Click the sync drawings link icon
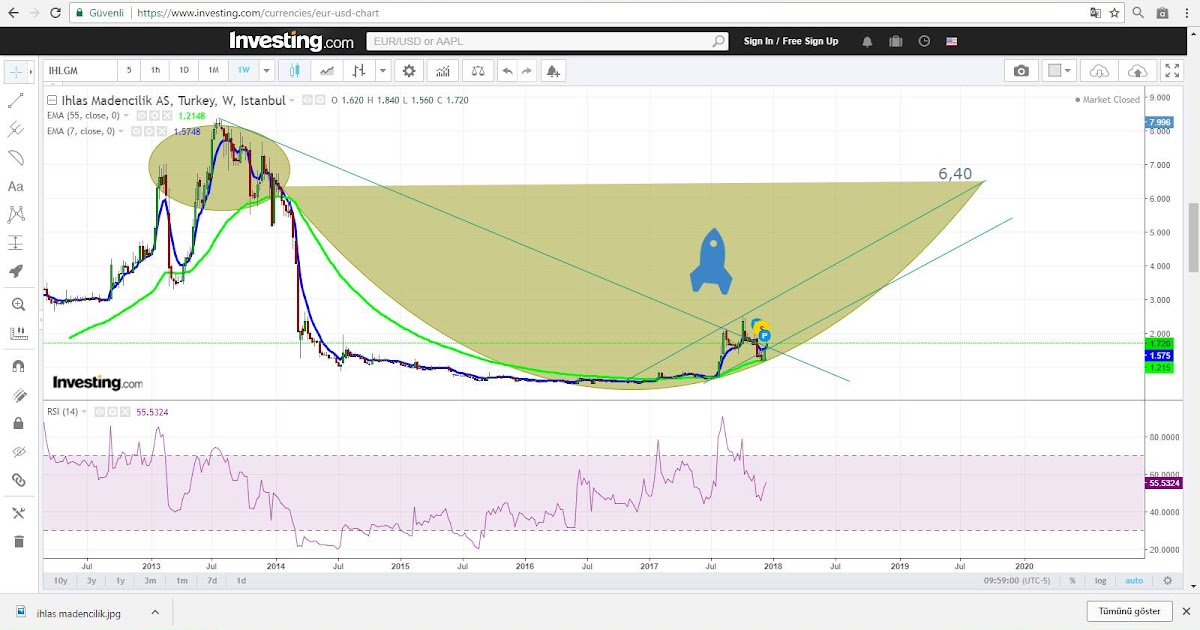This screenshot has height=630, width=1200. tap(16, 480)
